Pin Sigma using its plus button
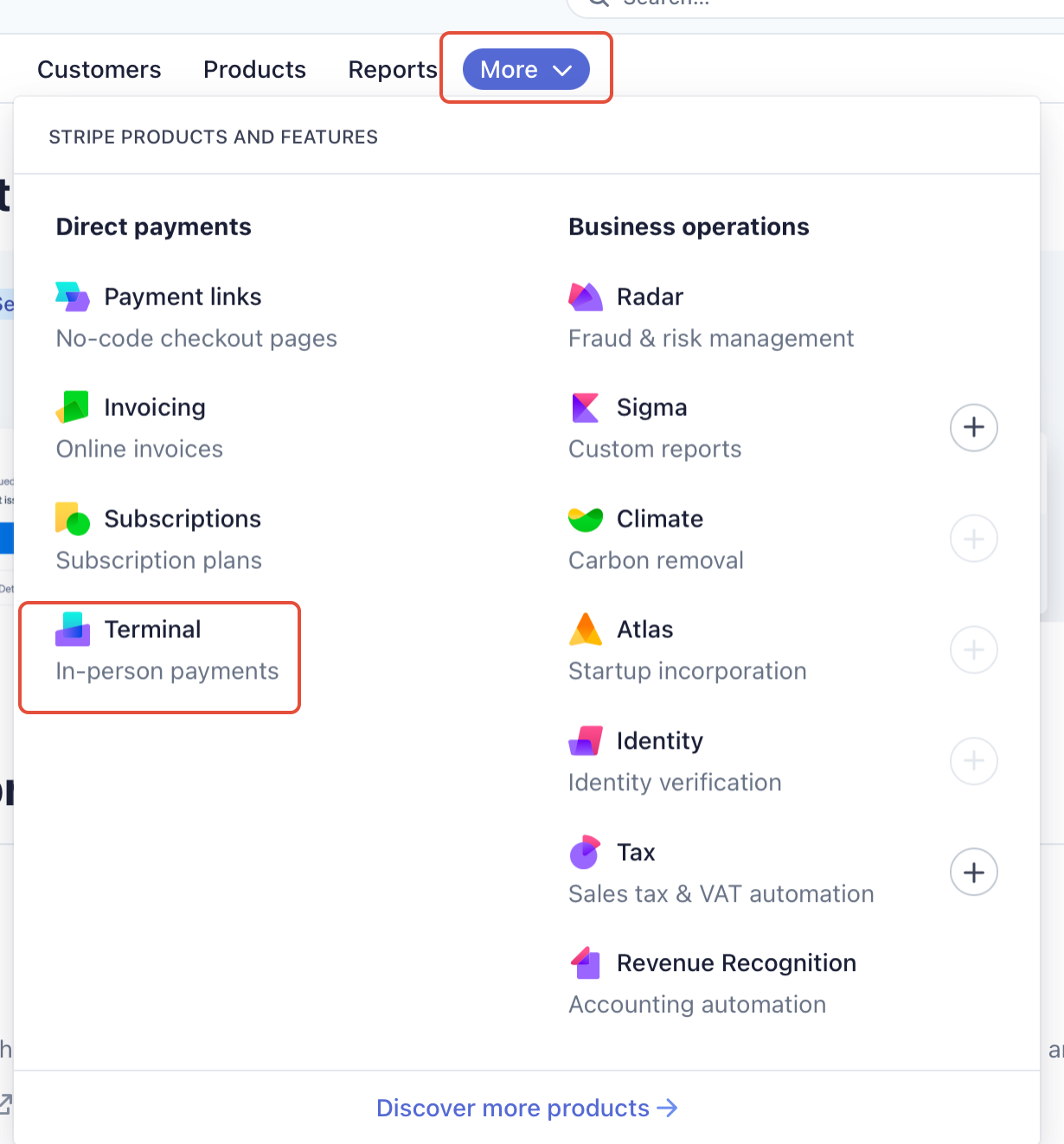Viewport: 1064px width, 1144px height. 974,427
